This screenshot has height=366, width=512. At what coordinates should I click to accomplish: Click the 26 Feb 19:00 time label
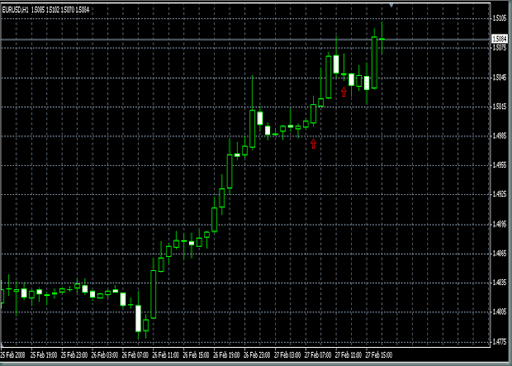pyautogui.click(x=226, y=355)
